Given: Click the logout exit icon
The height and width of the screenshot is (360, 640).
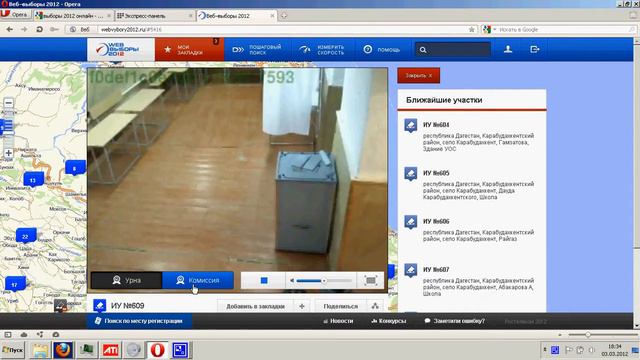Looking at the screenshot, I should coord(535,49).
